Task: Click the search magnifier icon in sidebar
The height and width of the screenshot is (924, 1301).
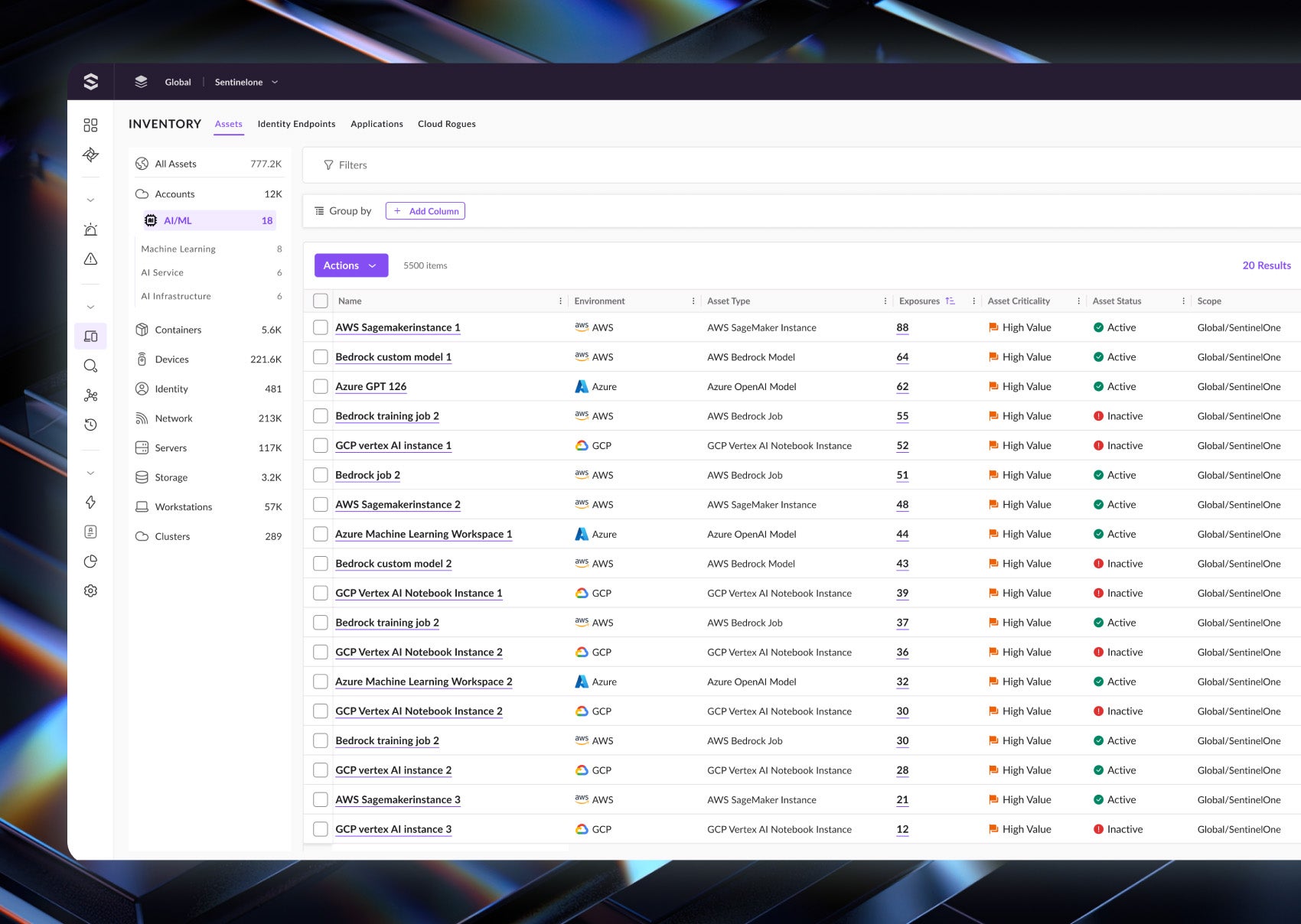Action: (90, 366)
